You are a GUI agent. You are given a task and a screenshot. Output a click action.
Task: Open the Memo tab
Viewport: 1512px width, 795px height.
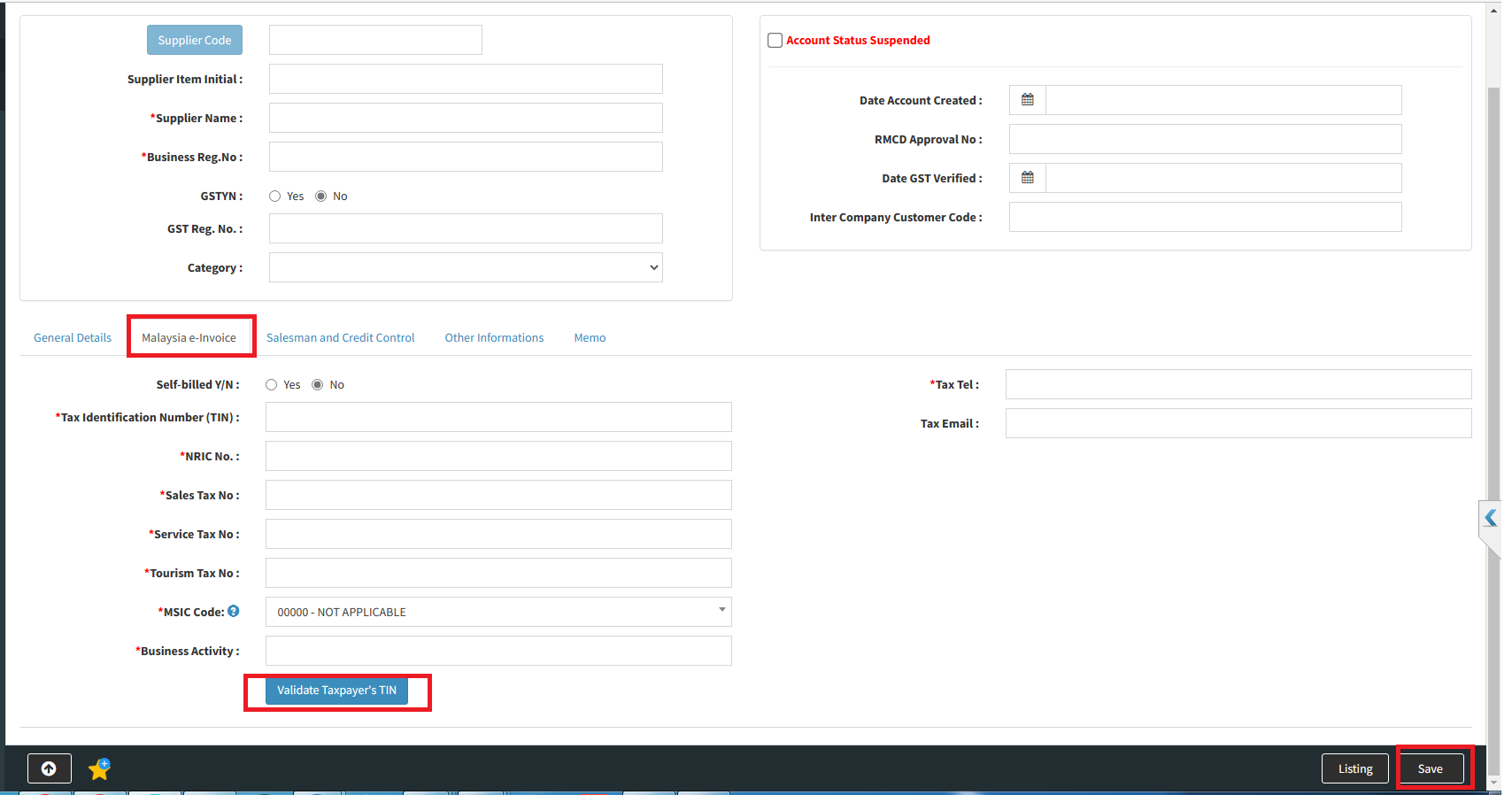(x=590, y=337)
